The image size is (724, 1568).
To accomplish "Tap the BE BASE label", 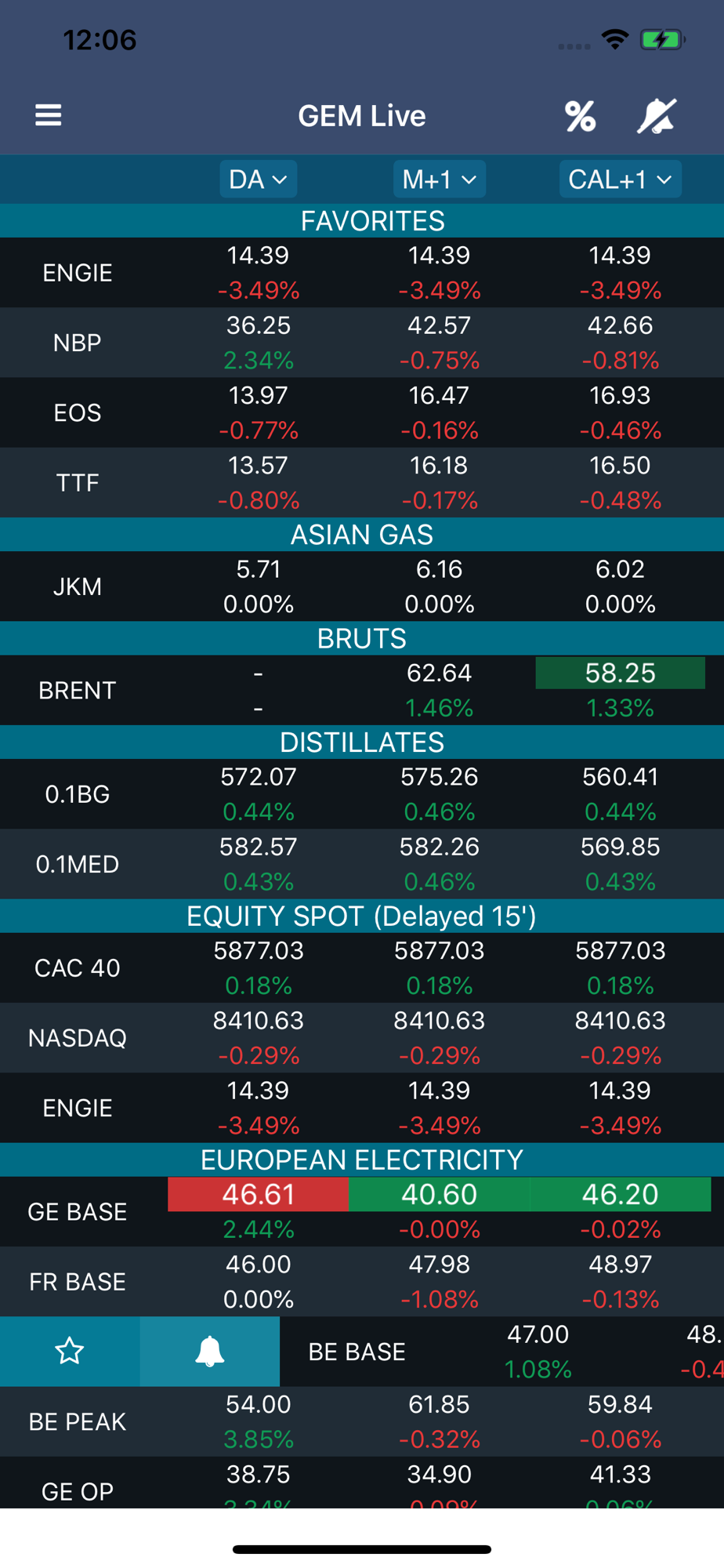I will tap(357, 1352).
